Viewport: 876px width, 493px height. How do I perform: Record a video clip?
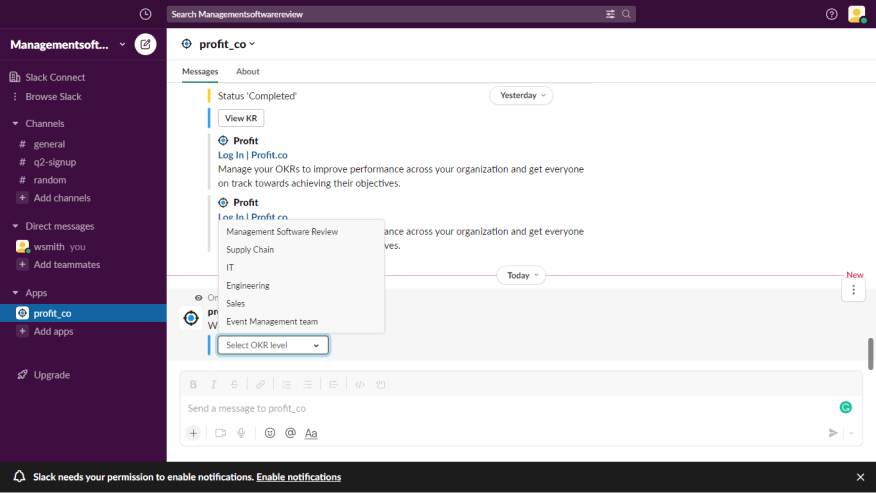click(x=221, y=433)
